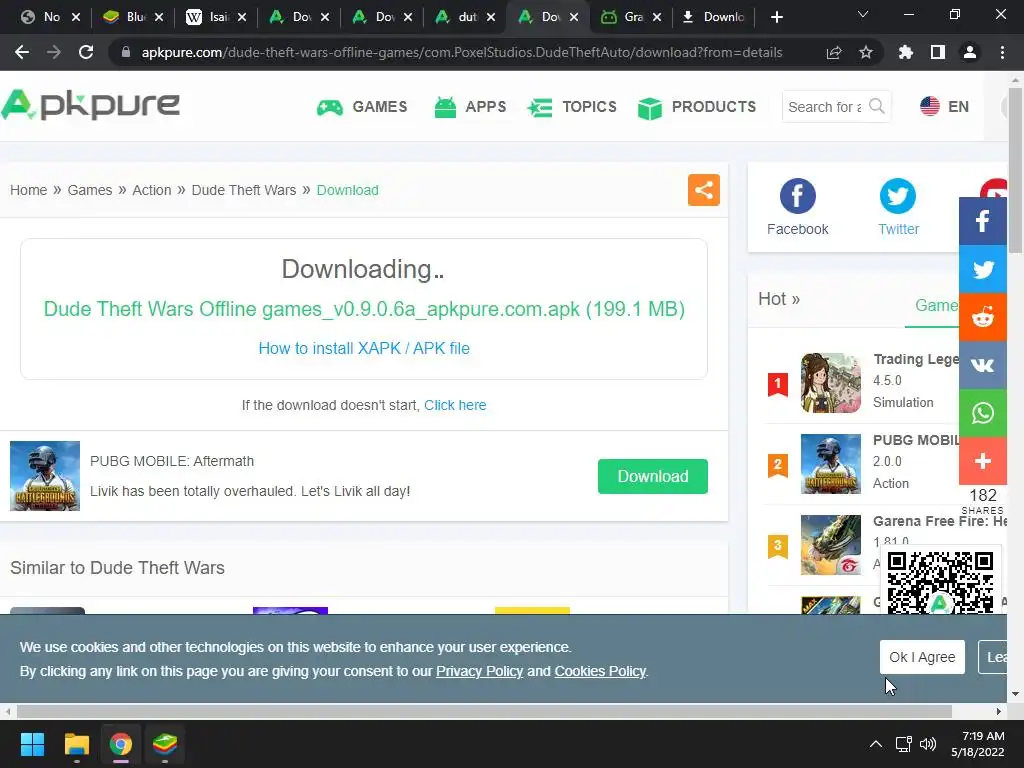1024x768 pixels.
Task: Share via floating VK button
Action: 983,365
